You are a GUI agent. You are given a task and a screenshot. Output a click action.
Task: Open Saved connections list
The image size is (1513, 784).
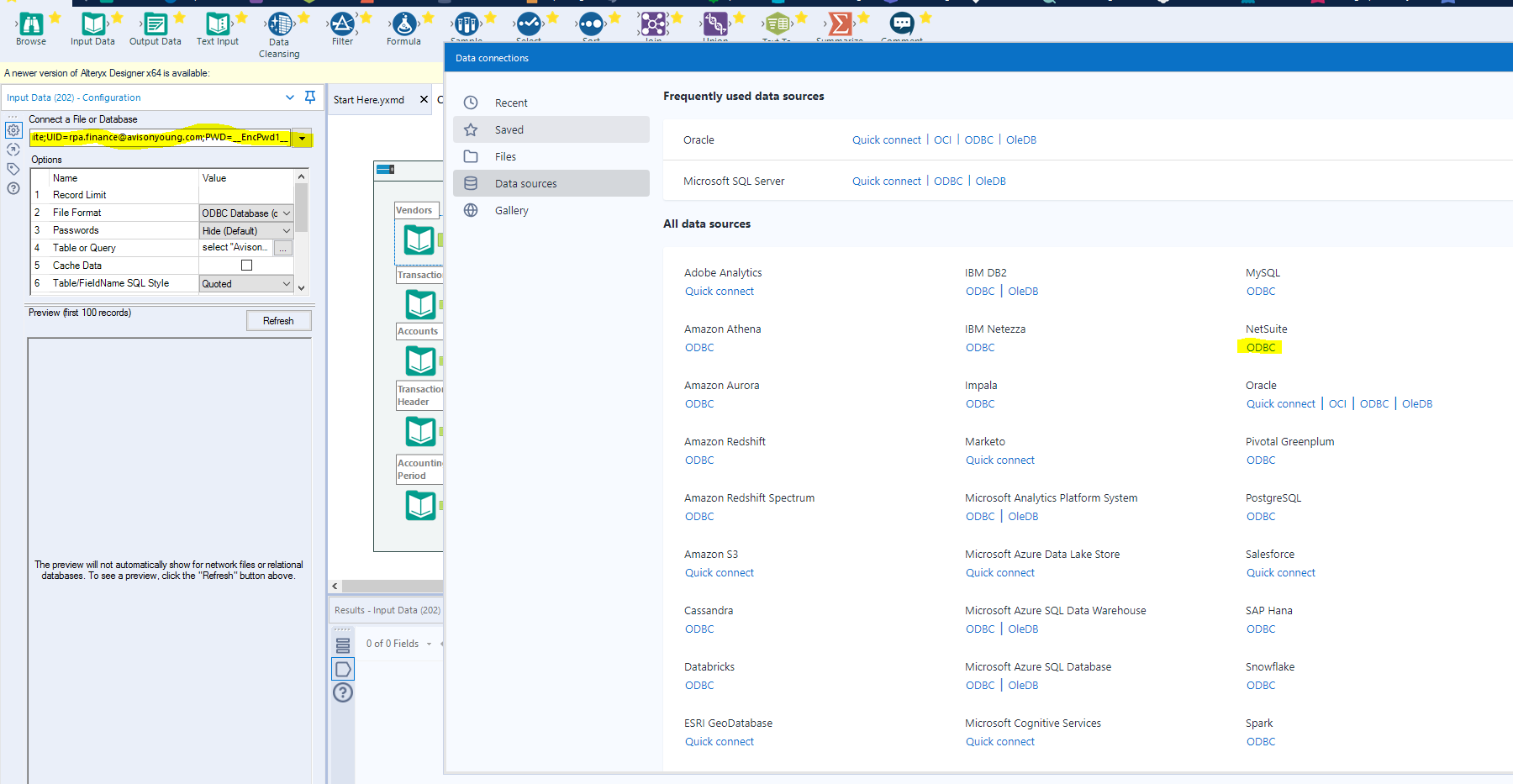(551, 129)
